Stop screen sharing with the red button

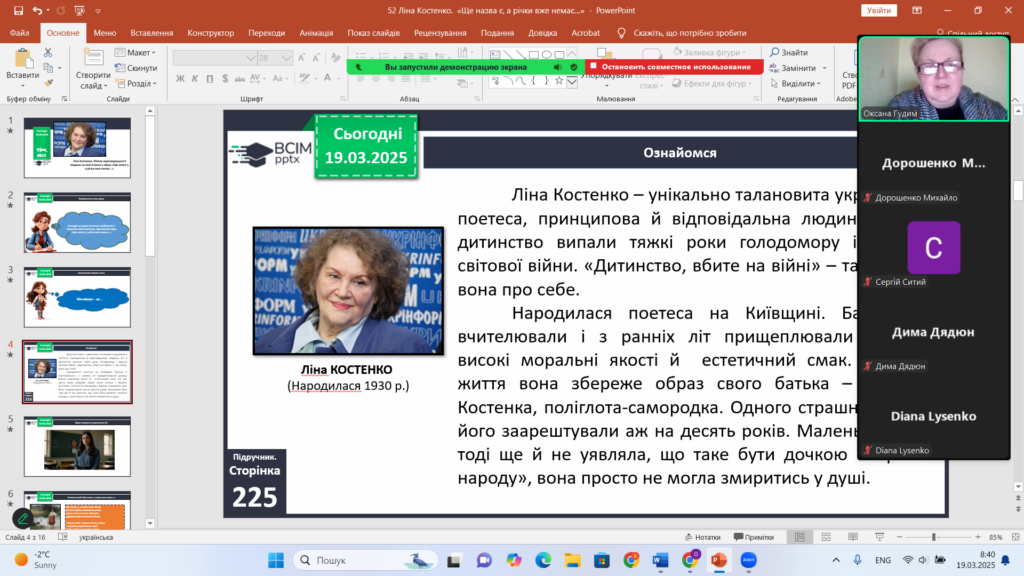(673, 67)
